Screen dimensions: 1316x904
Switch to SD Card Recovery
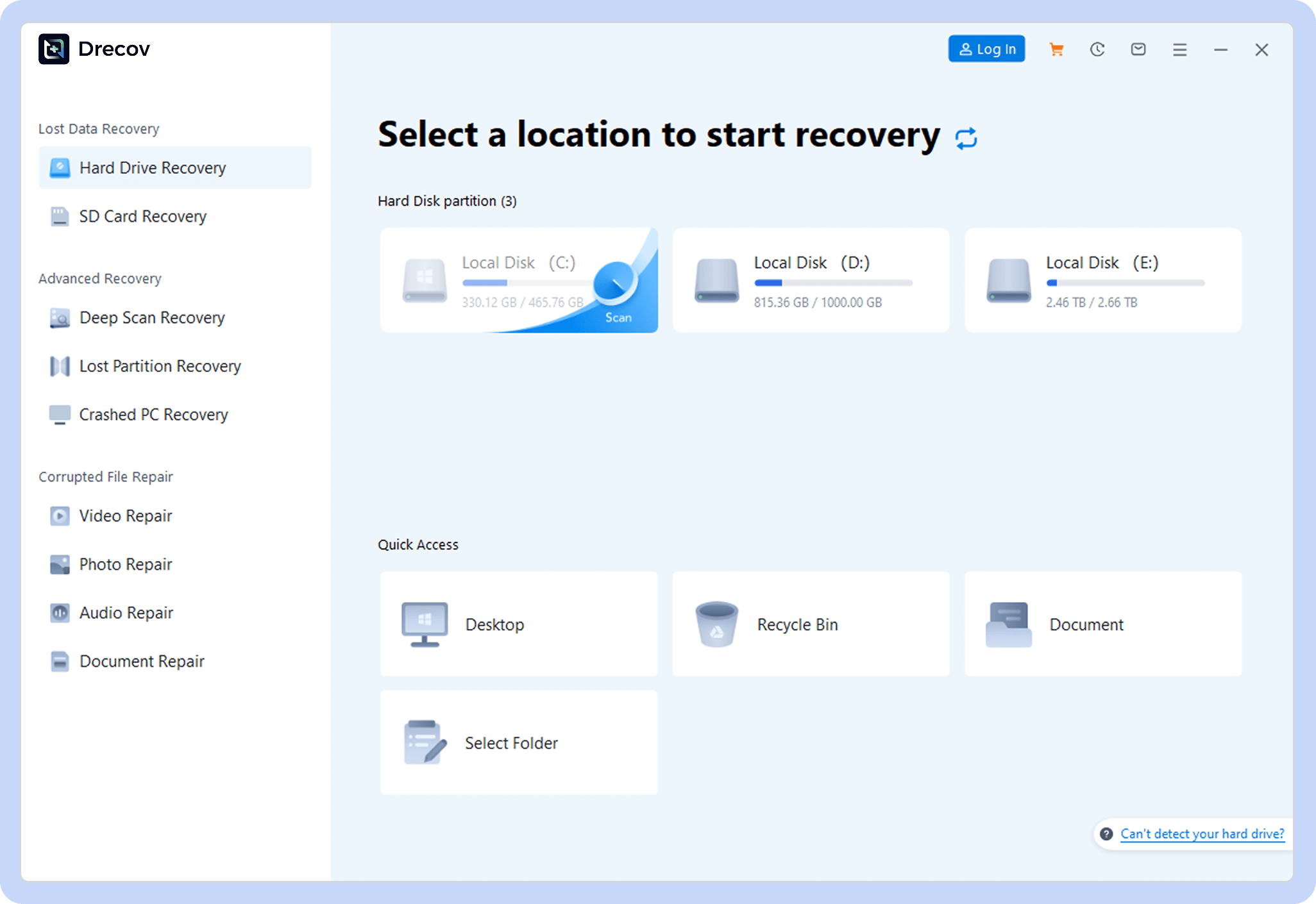coord(142,217)
